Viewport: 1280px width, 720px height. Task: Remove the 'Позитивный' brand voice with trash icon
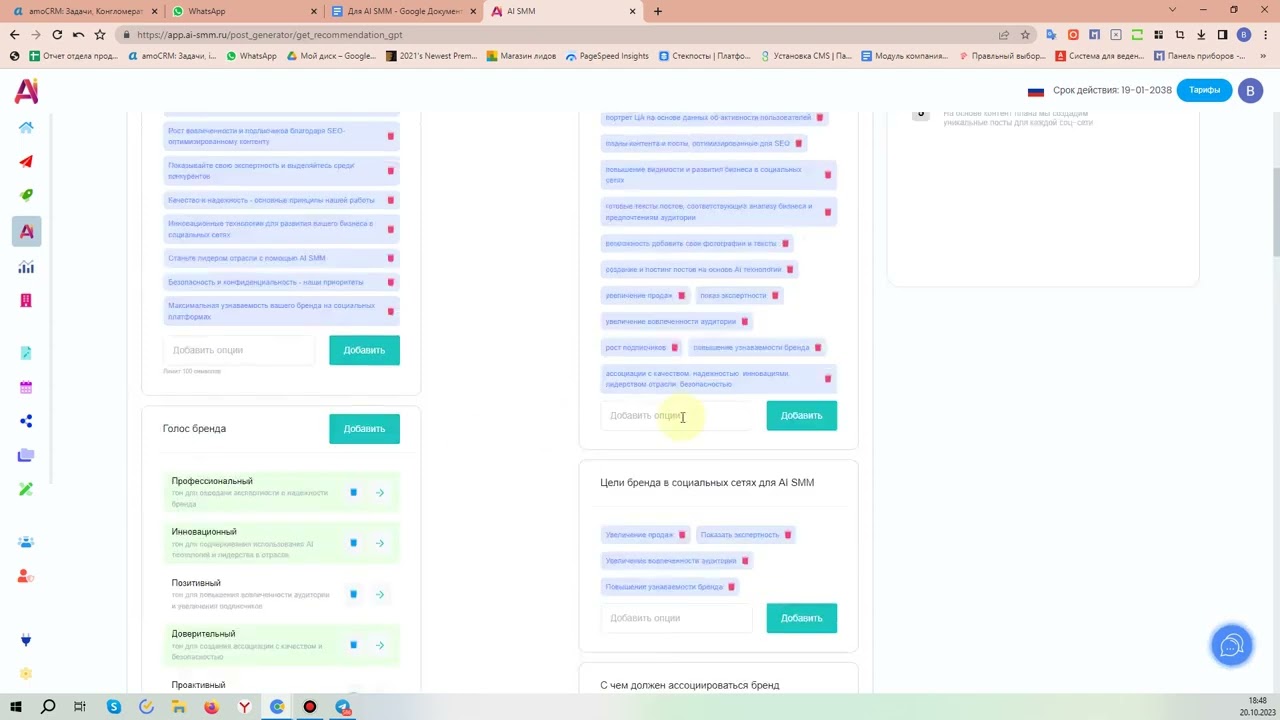(353, 594)
